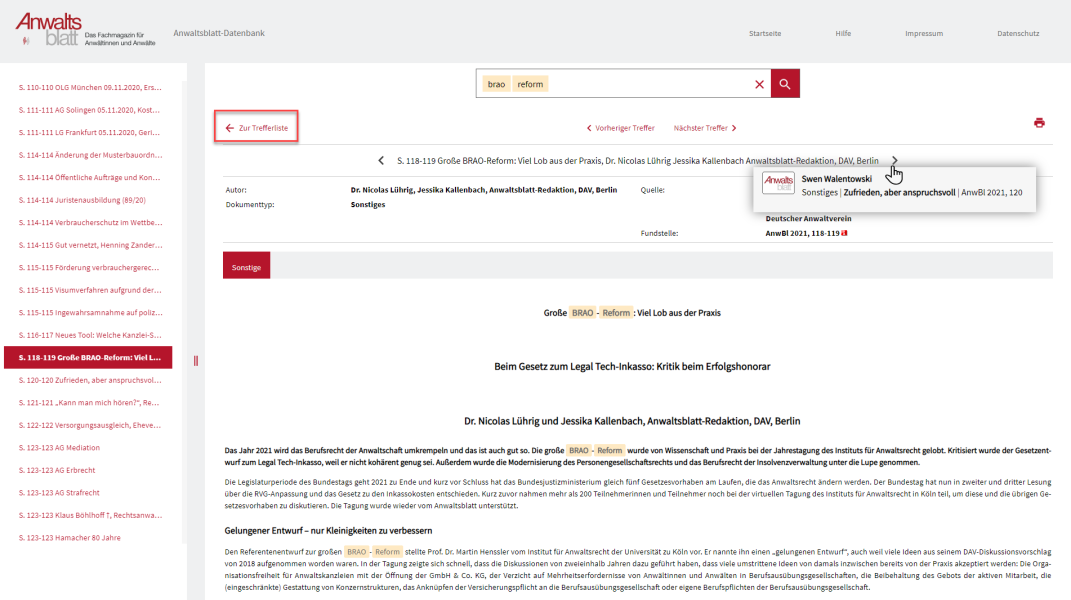
Task: Jump to Nächster Treffer
Action: (705, 128)
